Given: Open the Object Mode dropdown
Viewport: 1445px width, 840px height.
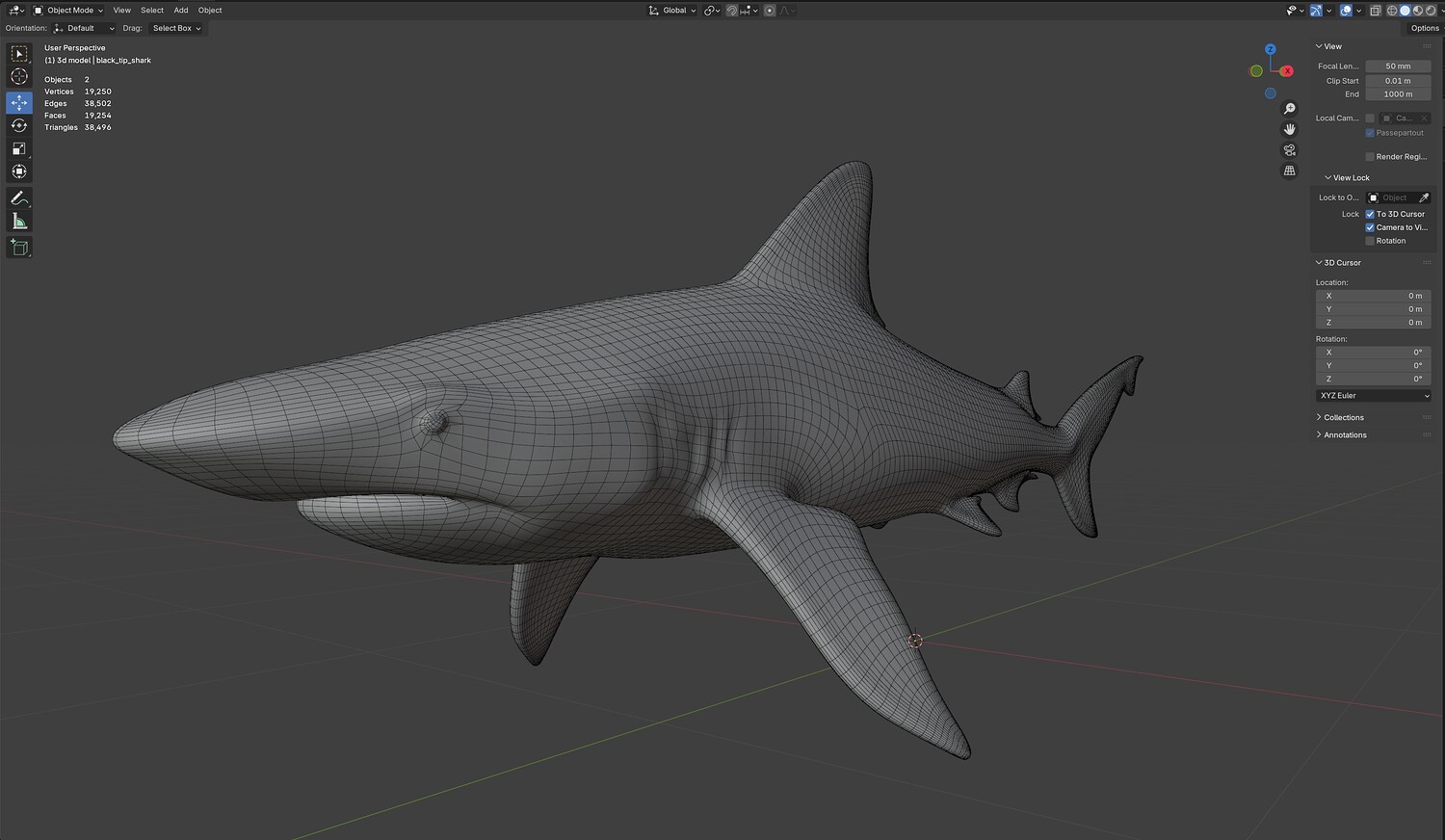Looking at the screenshot, I should click(x=68, y=11).
